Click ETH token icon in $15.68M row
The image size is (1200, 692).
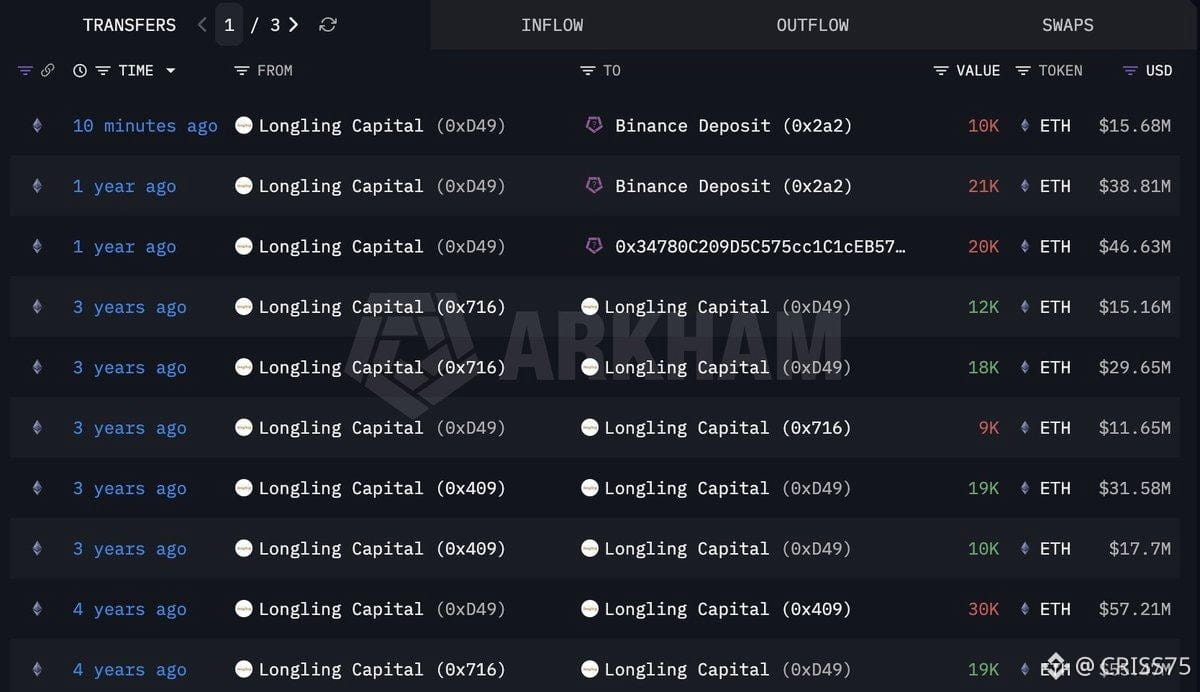point(1024,126)
